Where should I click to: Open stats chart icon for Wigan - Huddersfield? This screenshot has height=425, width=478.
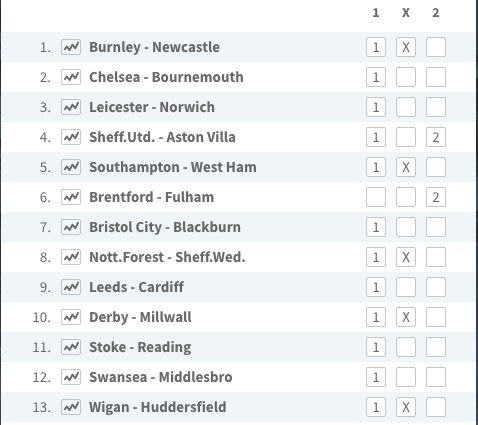point(71,407)
